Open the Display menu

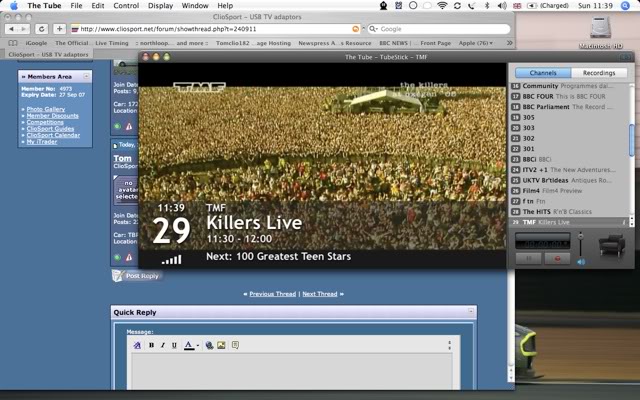(x=160, y=6)
